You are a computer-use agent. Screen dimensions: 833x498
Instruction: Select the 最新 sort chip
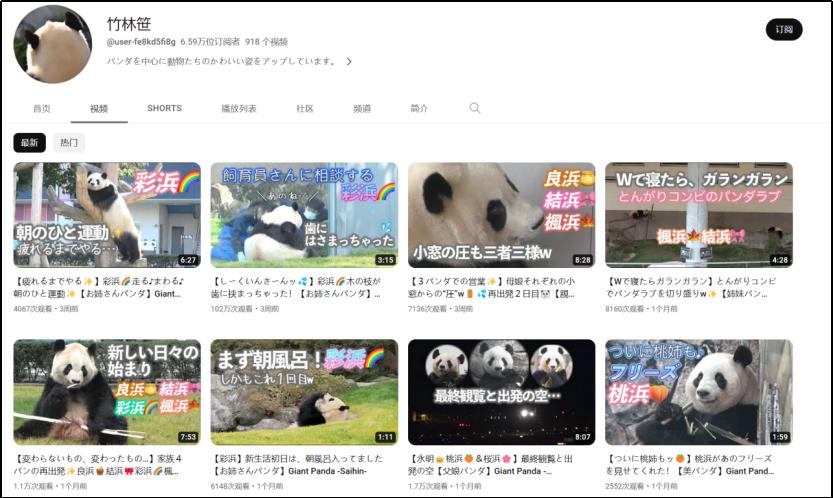[30, 142]
